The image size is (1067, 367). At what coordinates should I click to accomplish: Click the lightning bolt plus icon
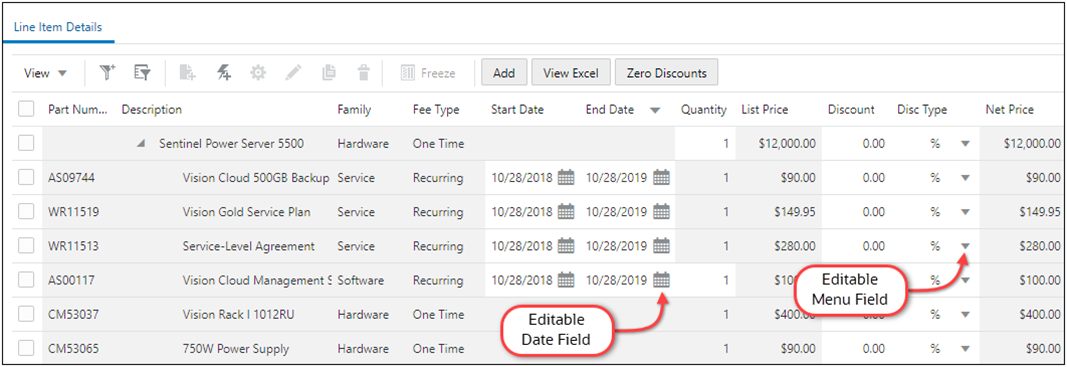click(x=224, y=73)
